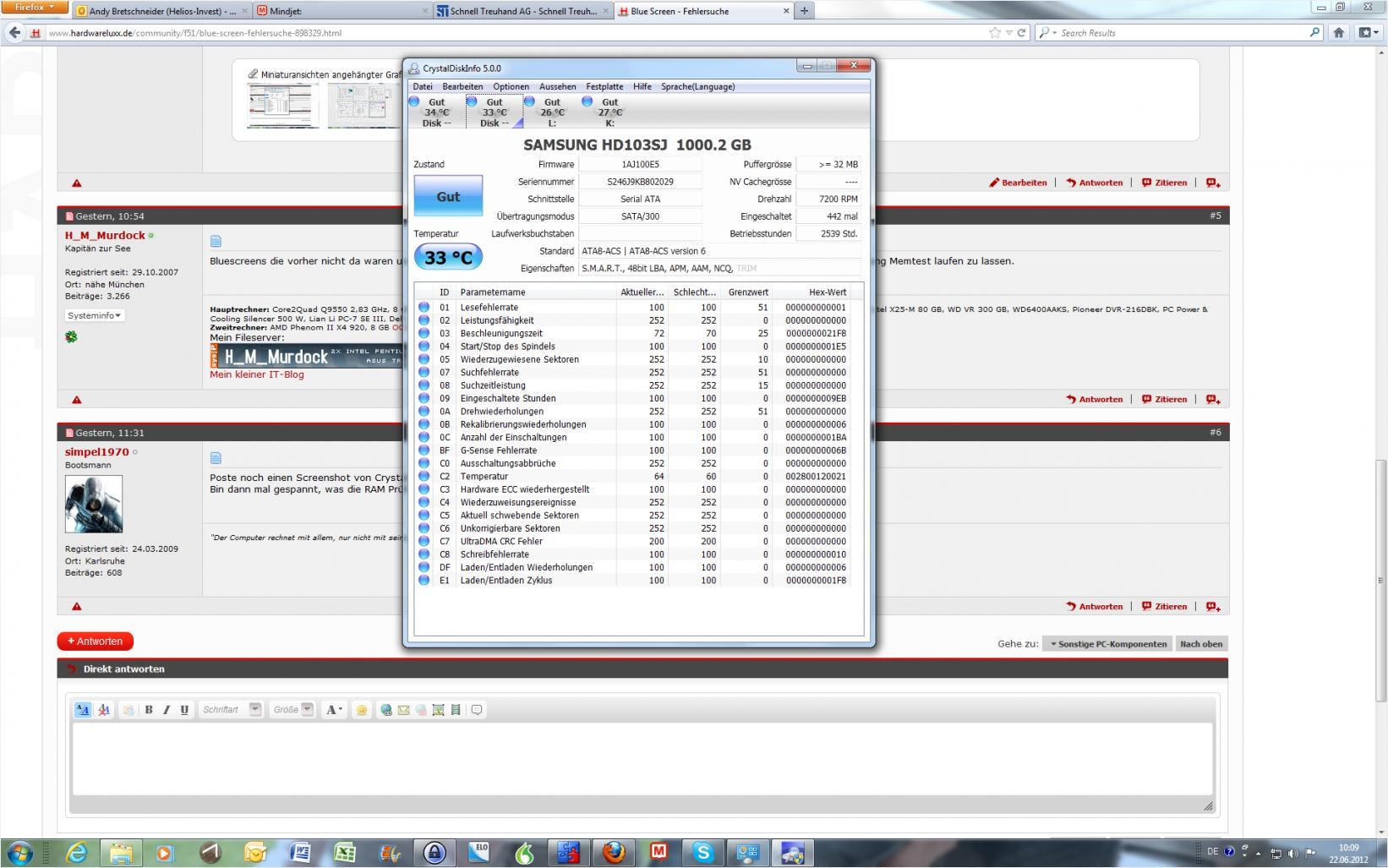Select the Temperatur C2 S.M.A.R.T. row

pos(639,477)
